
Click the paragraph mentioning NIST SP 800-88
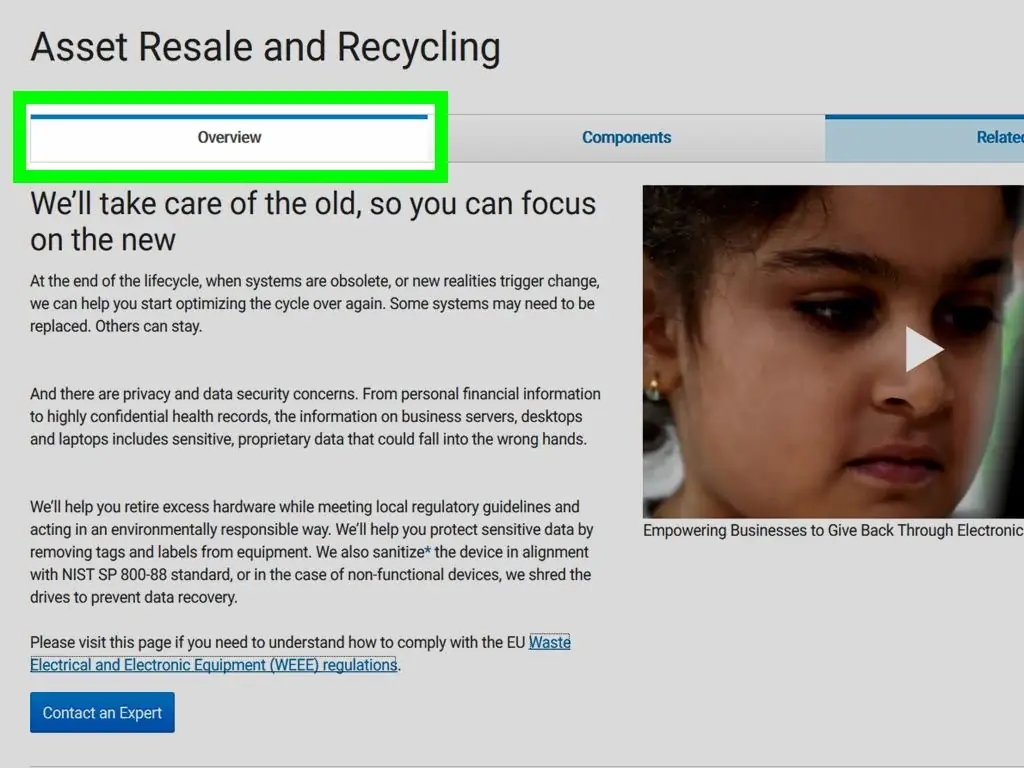coord(312,552)
